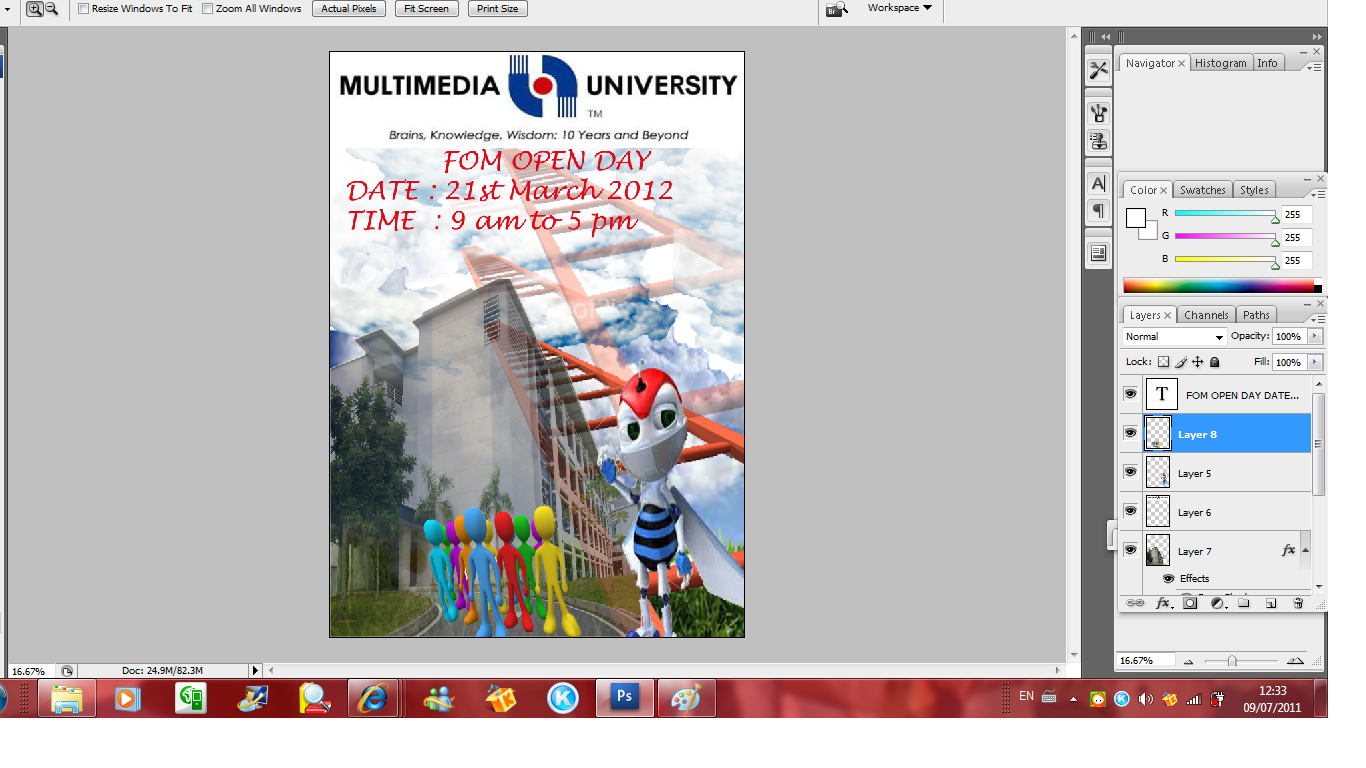Open the Workspace dropdown menu

point(899,8)
